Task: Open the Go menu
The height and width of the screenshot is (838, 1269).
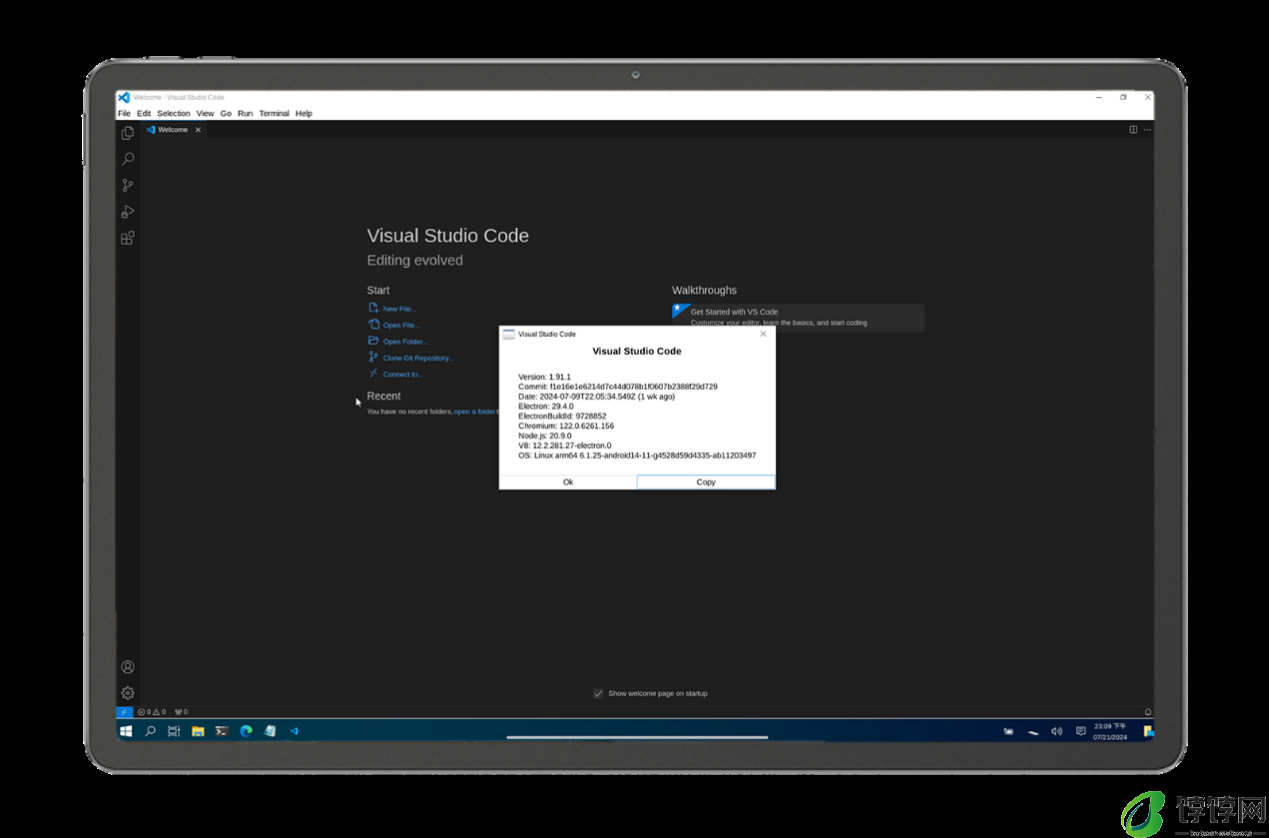Action: point(226,114)
